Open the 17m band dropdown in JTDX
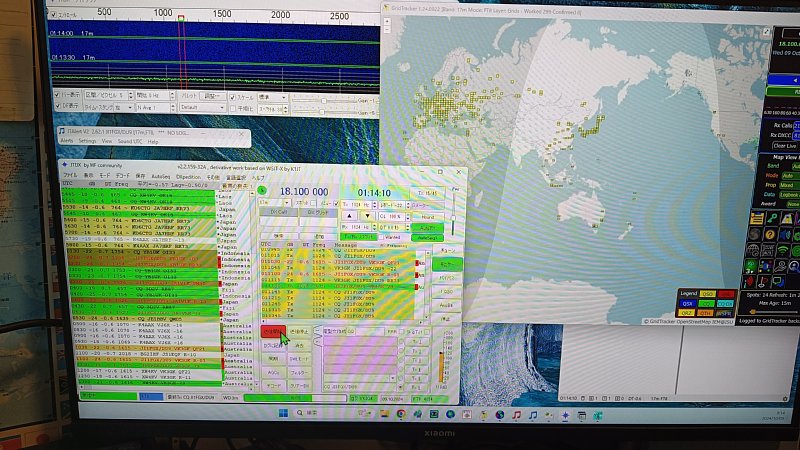 274,203
